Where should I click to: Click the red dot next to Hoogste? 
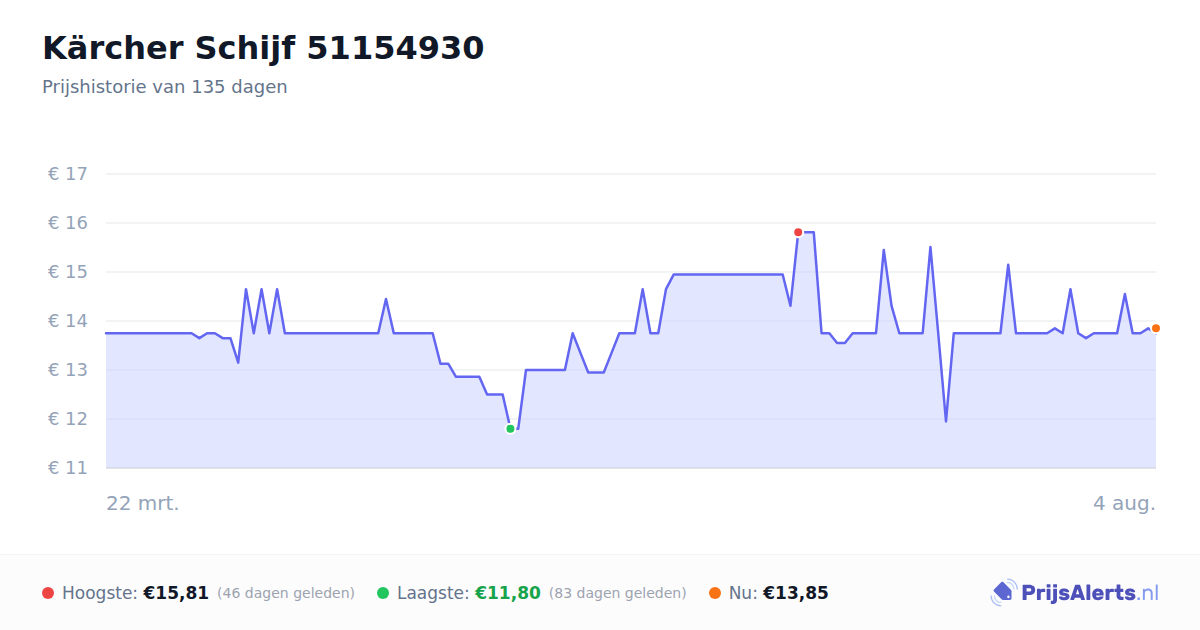48,593
